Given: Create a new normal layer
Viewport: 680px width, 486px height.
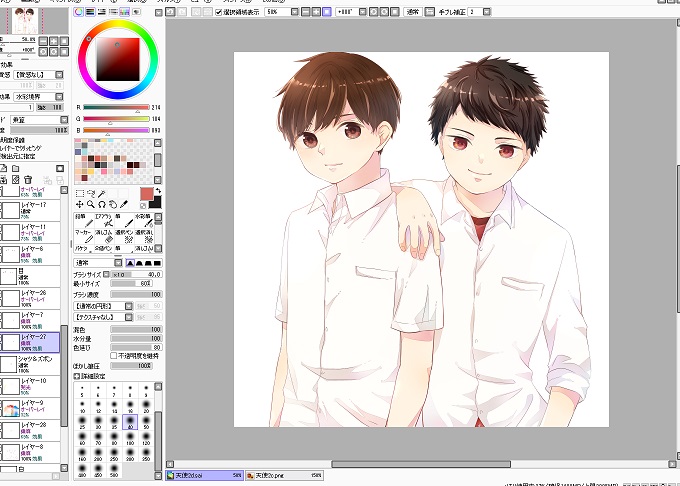Looking at the screenshot, I should click(x=3, y=168).
